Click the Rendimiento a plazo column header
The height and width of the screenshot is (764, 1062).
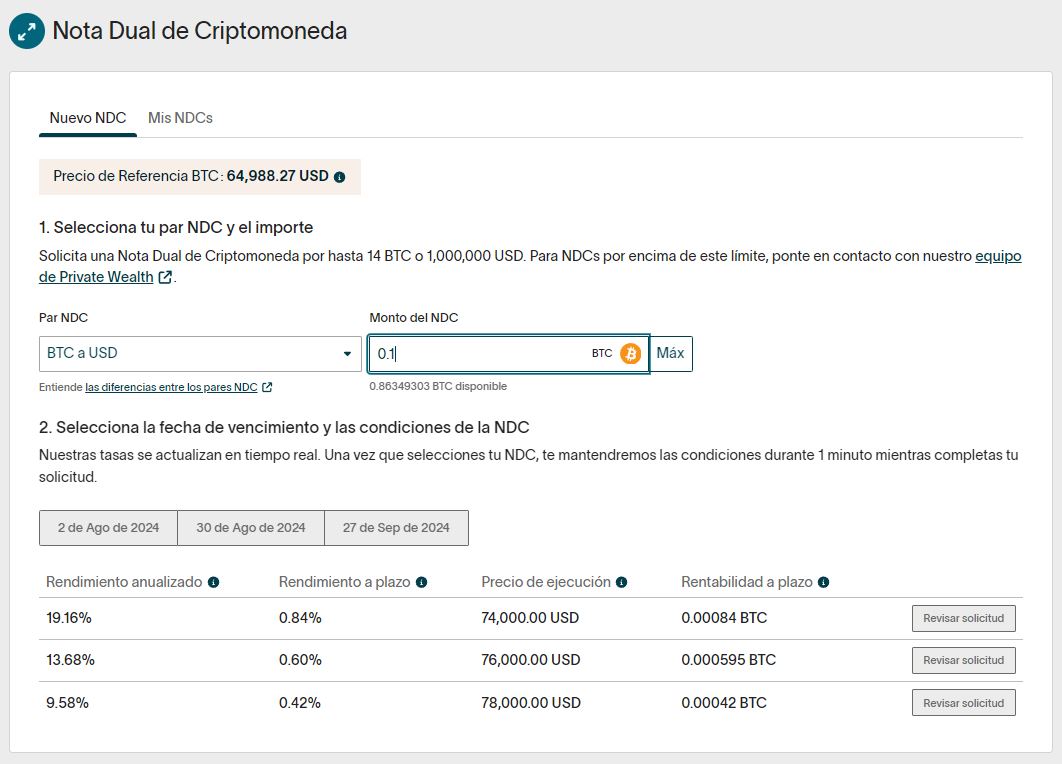(344, 582)
